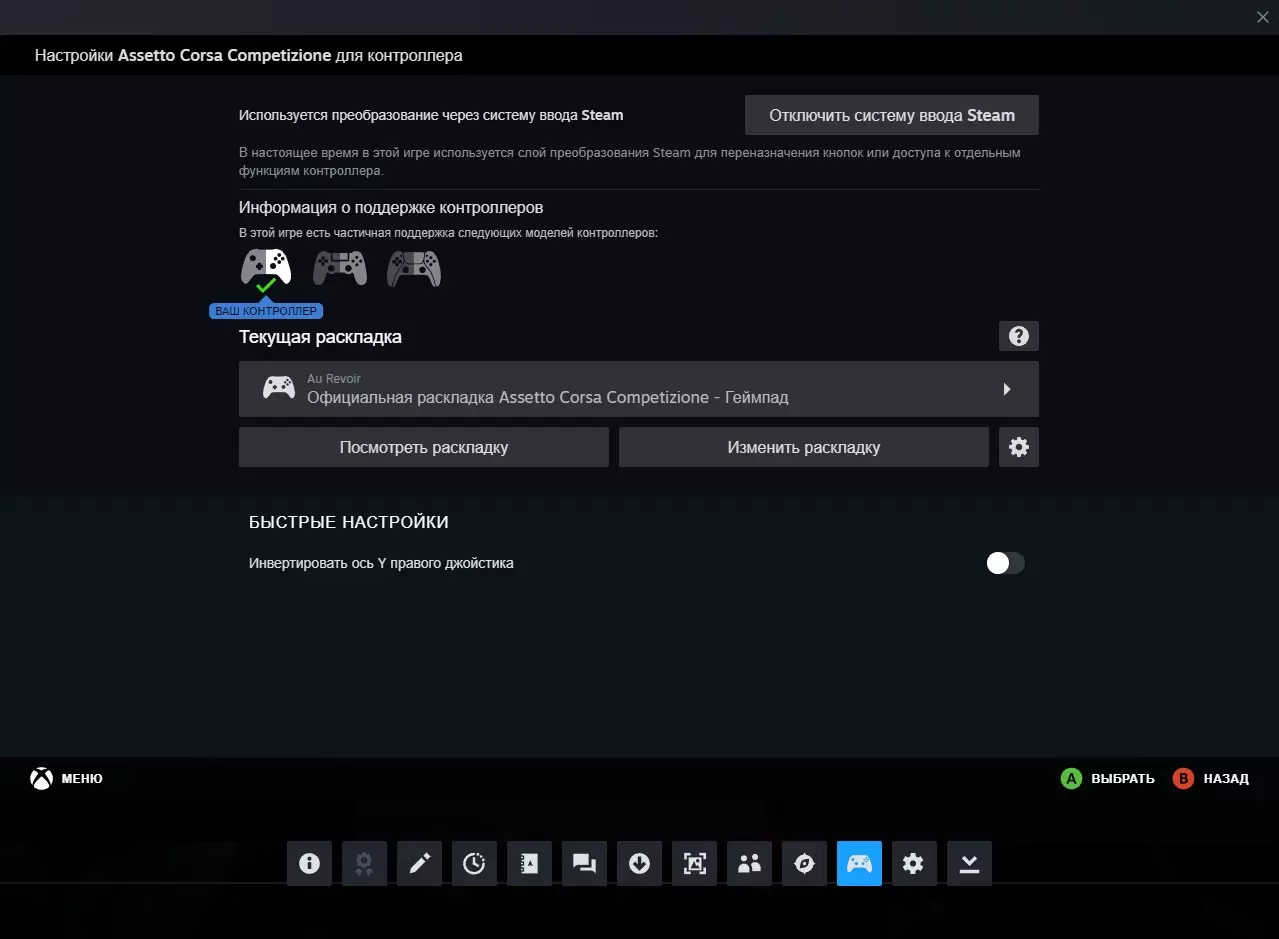Click Отключить систему ввода Steam button
Image resolution: width=1279 pixels, height=939 pixels.
(x=892, y=115)
